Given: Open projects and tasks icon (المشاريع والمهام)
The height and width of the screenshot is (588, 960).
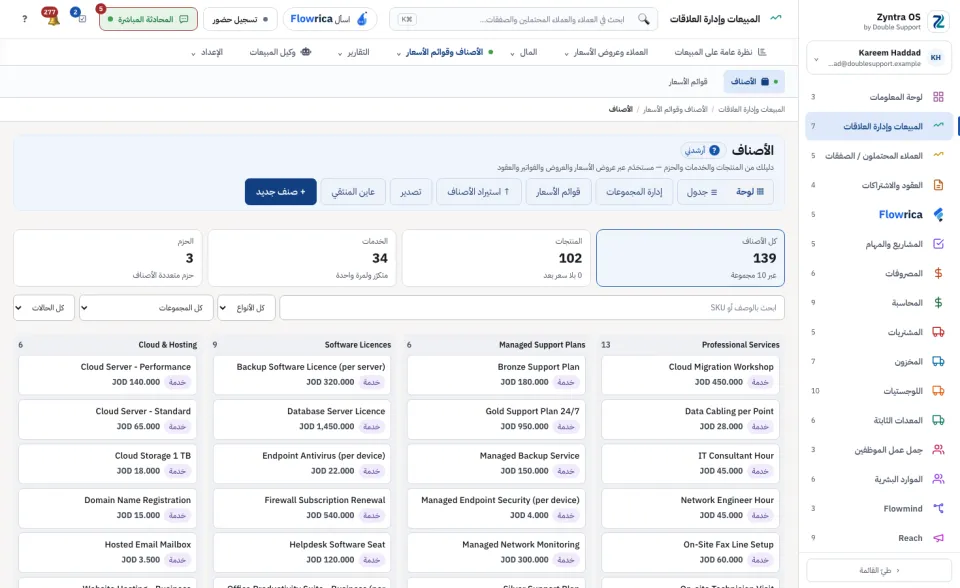Looking at the screenshot, I should tap(938, 244).
